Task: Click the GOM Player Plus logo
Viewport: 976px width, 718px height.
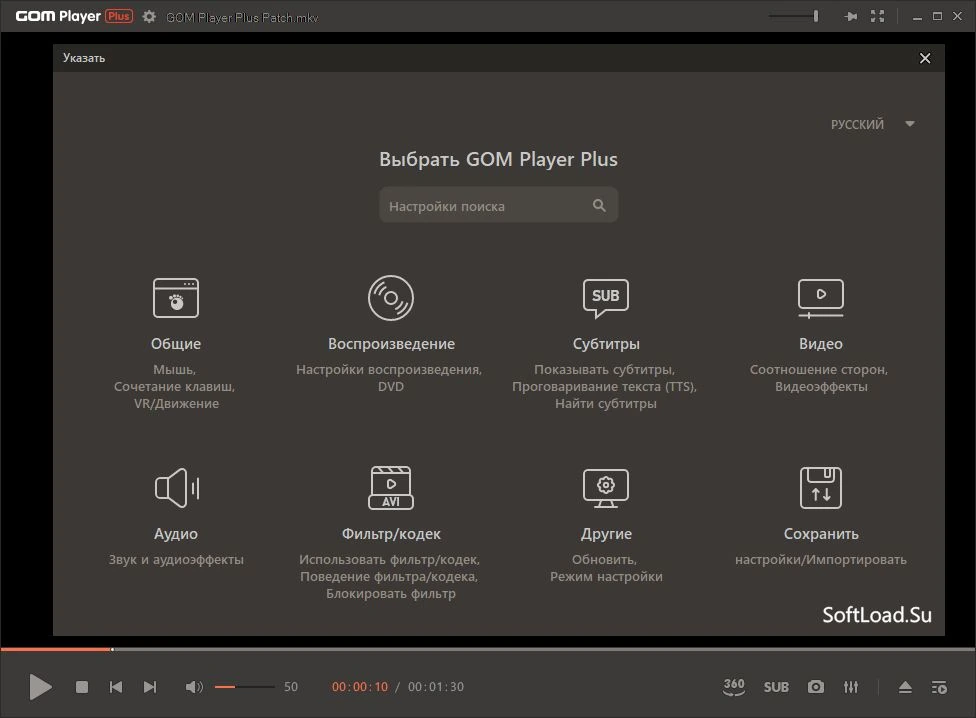Action: (74, 16)
